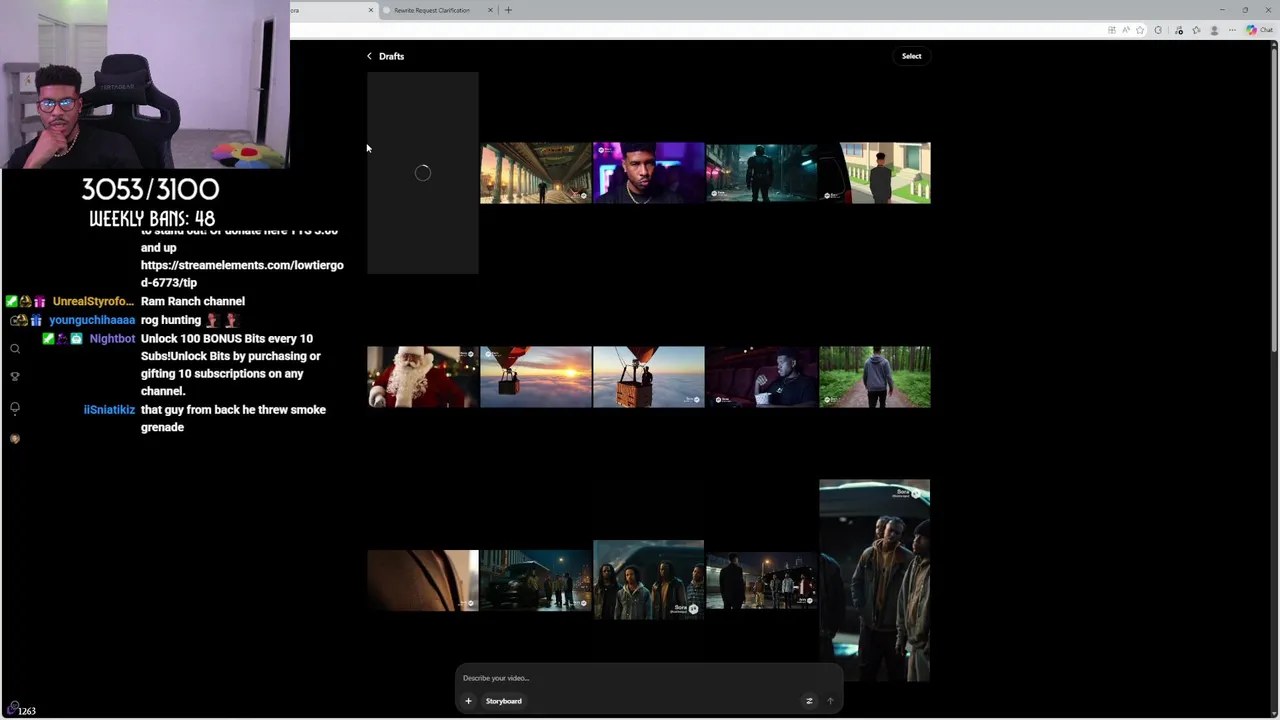
Task: Open the cartoon suburban house draft
Action: tap(874, 173)
